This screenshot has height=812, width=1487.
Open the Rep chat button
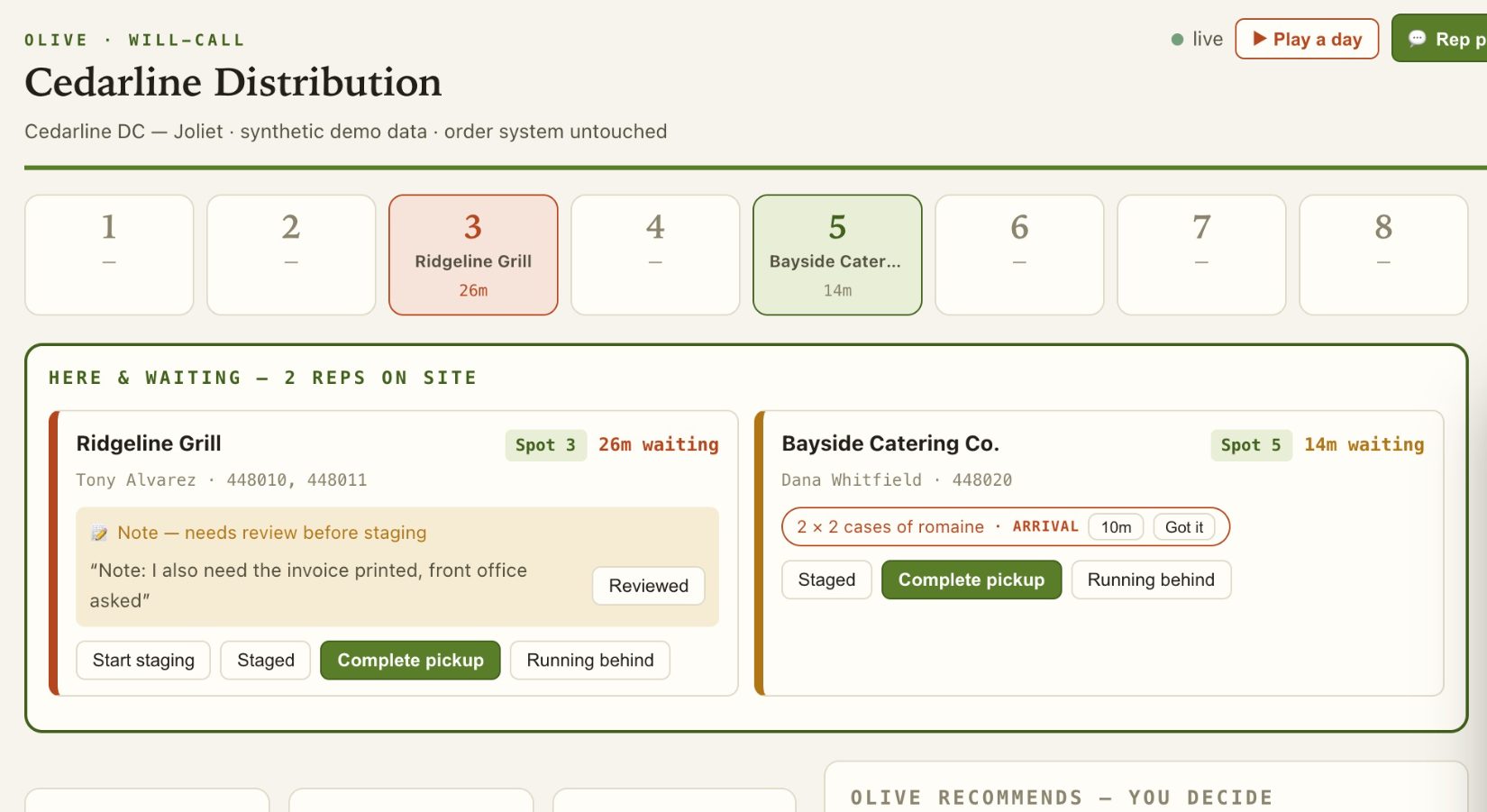pos(1440,39)
